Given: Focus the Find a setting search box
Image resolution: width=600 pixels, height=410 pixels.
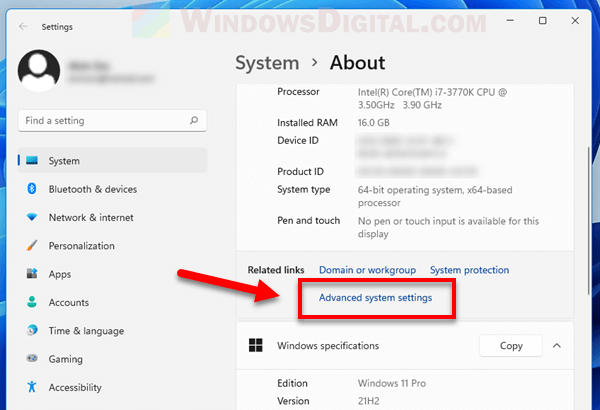Looking at the screenshot, I should click(112, 121).
